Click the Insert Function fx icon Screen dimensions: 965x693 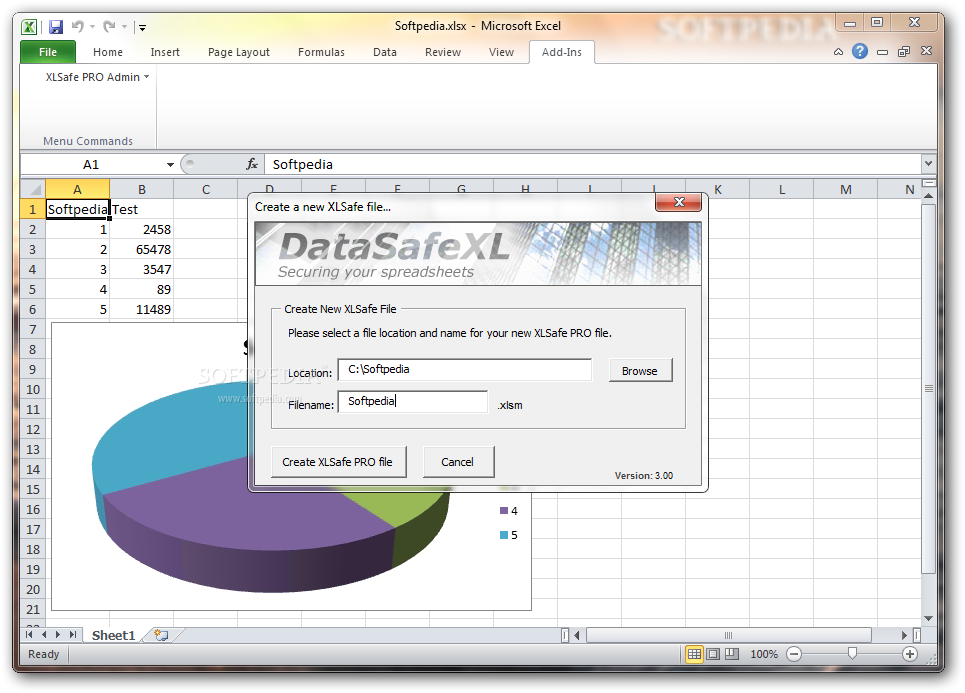(x=252, y=164)
